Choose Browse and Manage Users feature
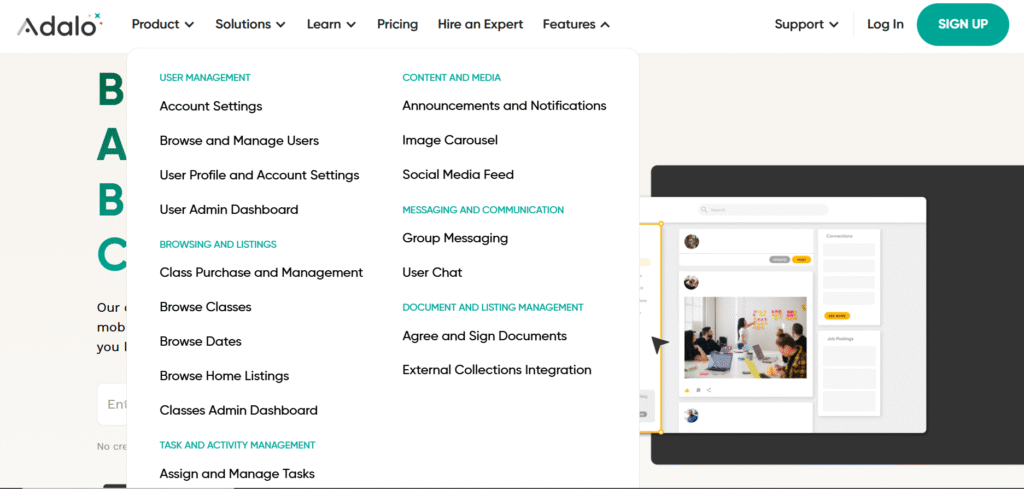 point(239,141)
